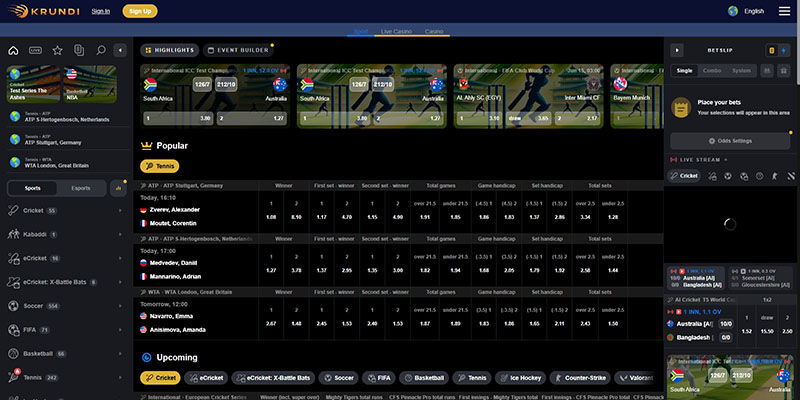Select the Single bet type
This screenshot has width=800, height=400.
(684, 71)
